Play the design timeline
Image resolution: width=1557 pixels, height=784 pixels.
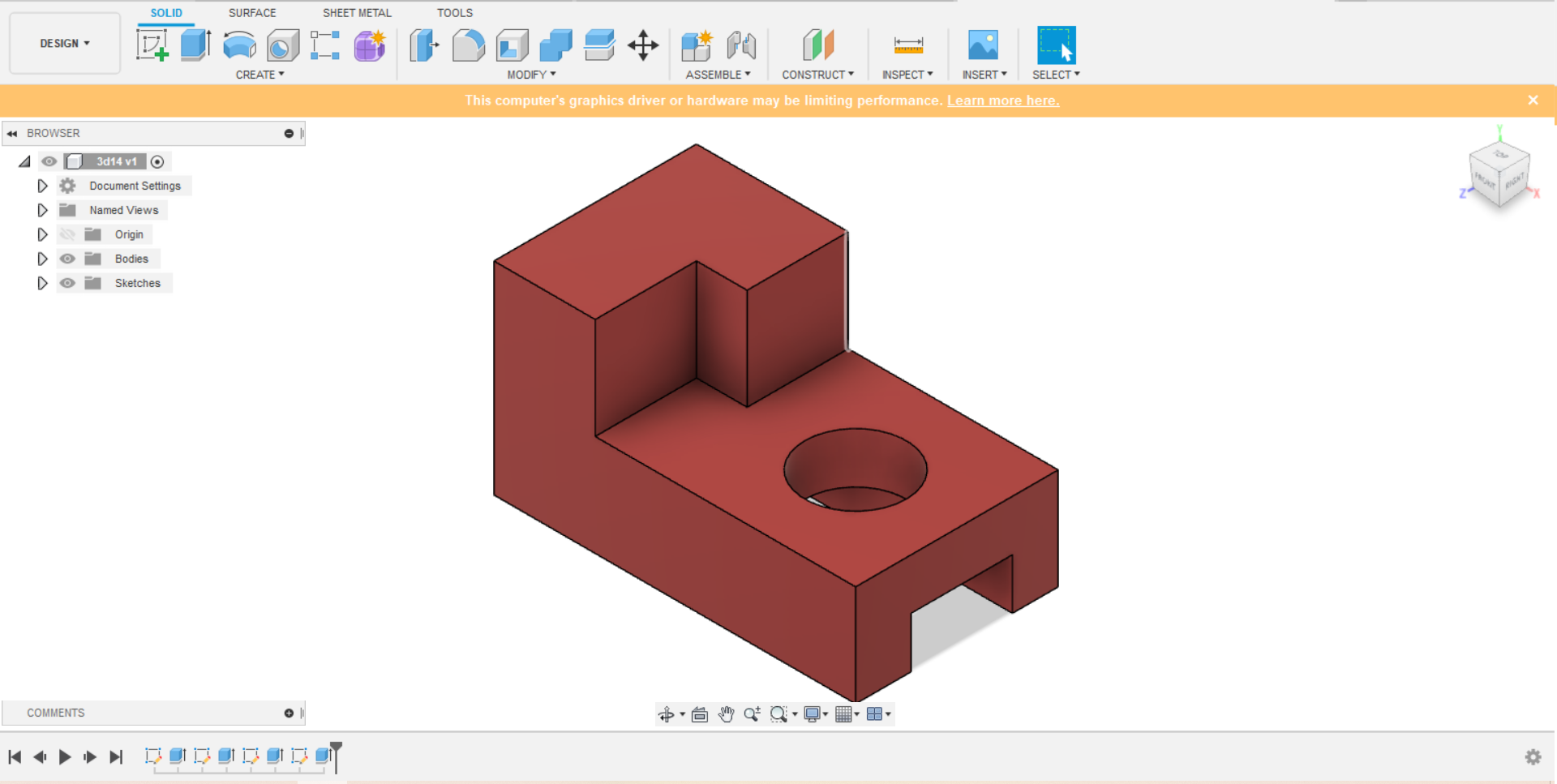[64, 756]
